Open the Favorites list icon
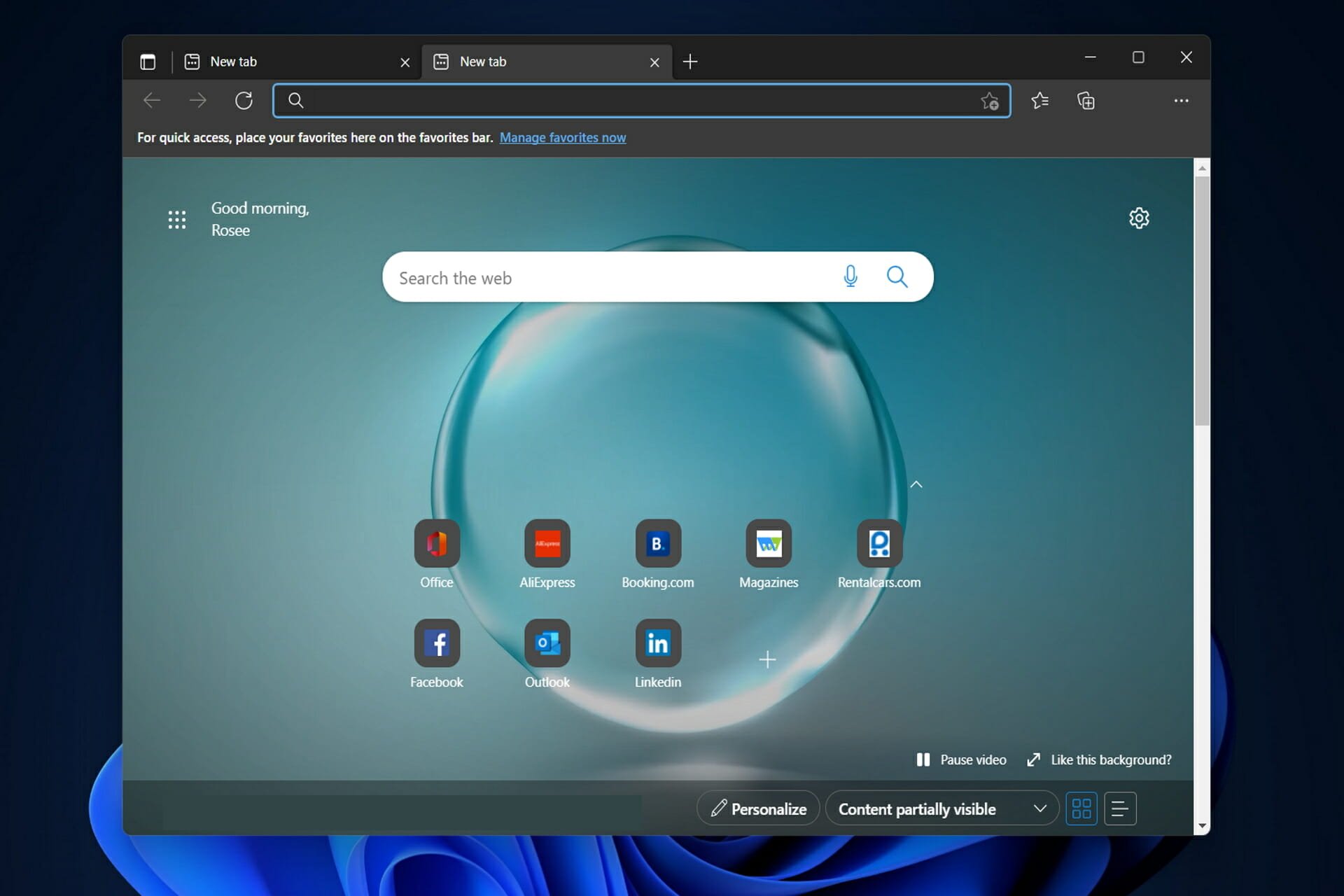The width and height of the screenshot is (1344, 896). pyautogui.click(x=1039, y=101)
